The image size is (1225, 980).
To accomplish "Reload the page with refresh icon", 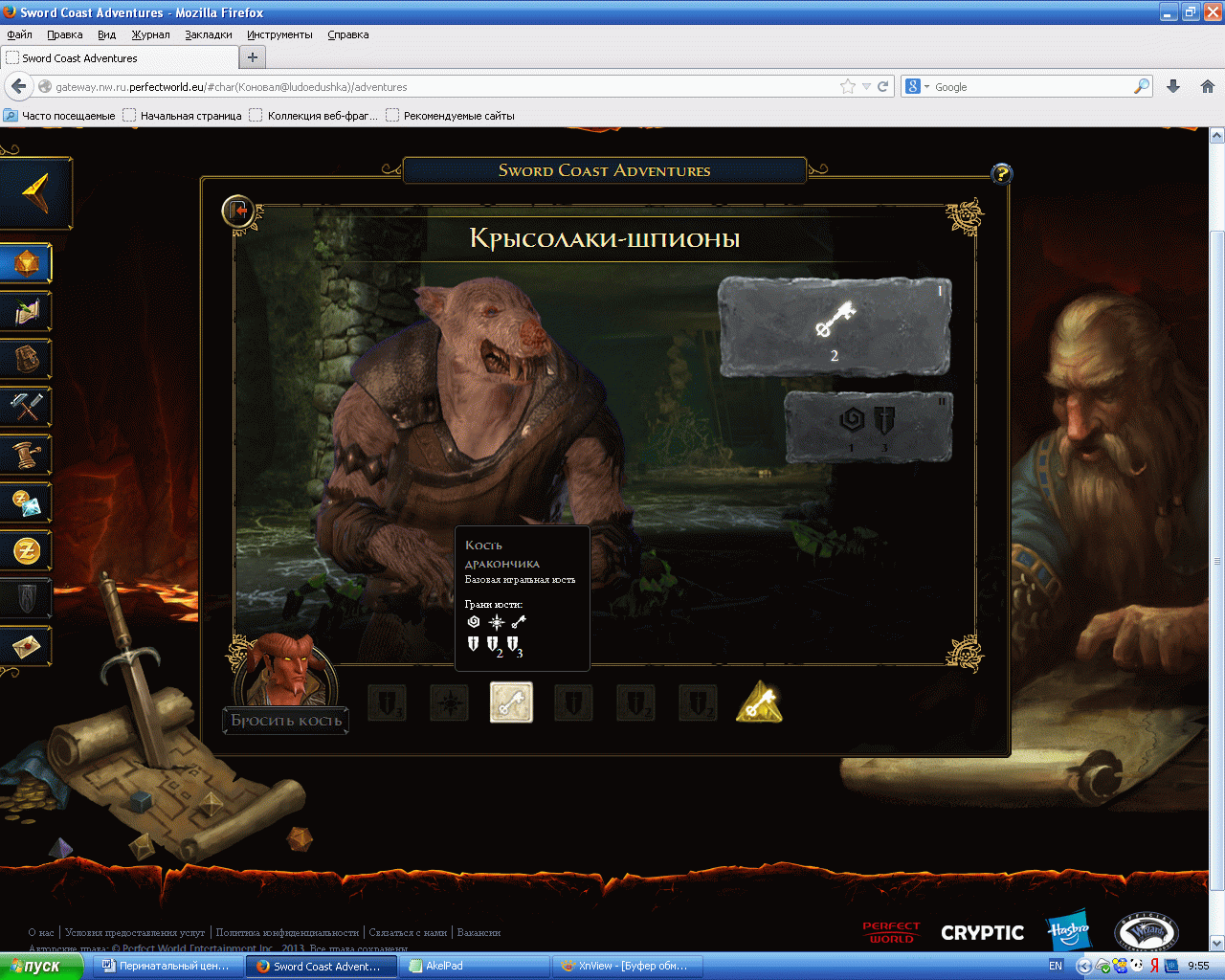I will pos(883,86).
